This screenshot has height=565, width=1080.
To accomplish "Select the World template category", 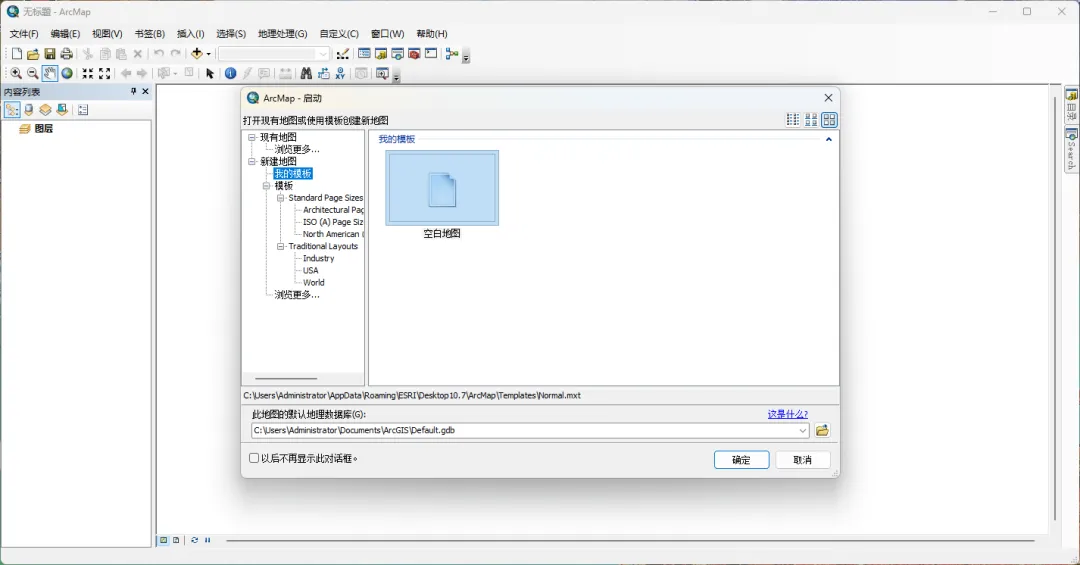I will [x=313, y=282].
